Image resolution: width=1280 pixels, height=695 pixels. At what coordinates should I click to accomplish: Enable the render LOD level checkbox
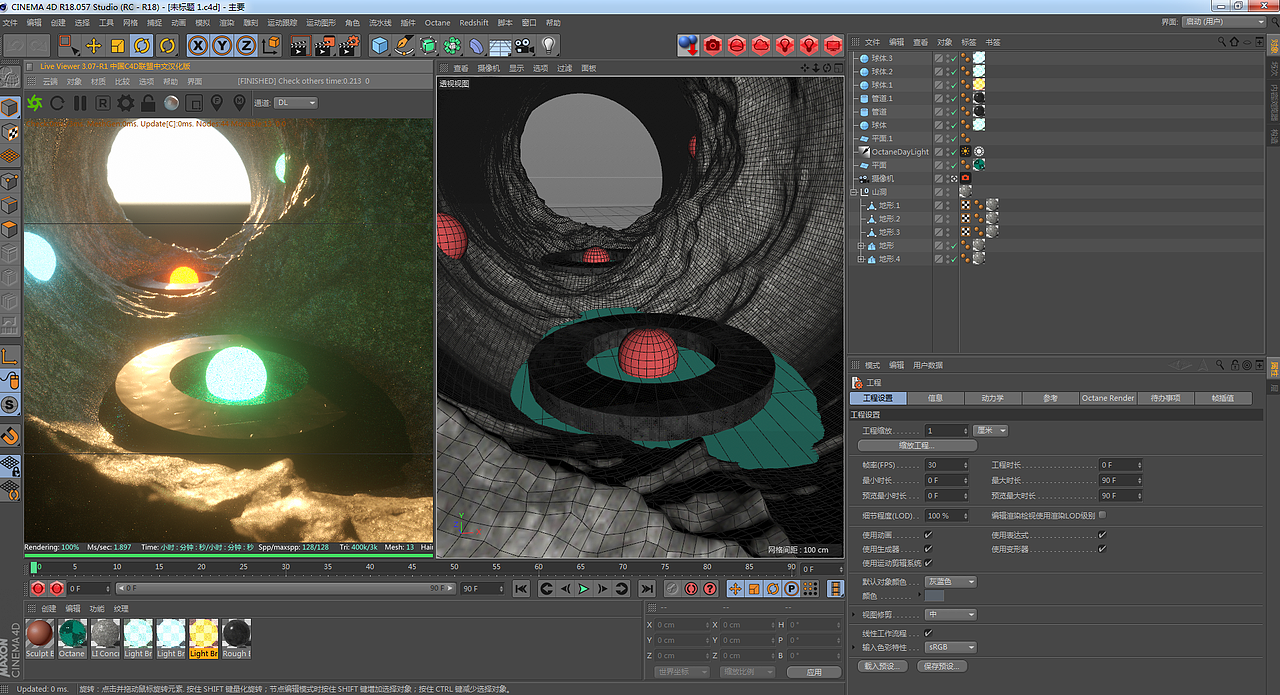tap(1102, 515)
